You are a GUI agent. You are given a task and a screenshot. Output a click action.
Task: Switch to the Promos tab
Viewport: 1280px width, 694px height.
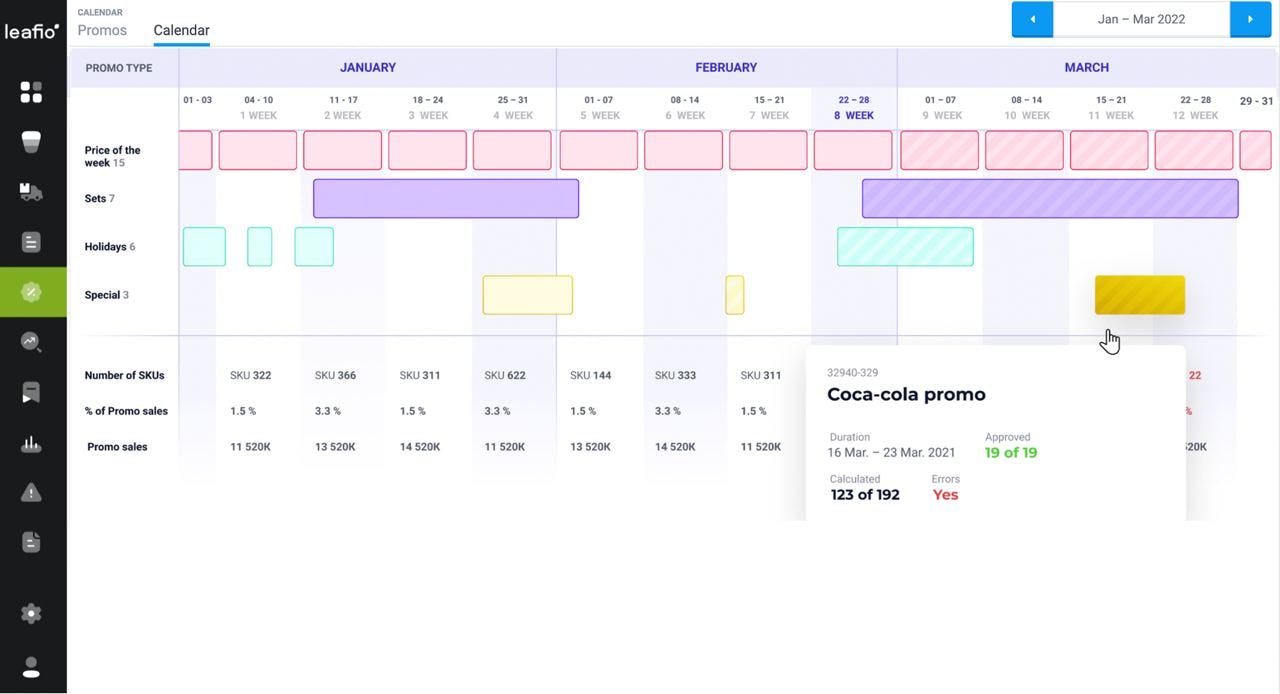coord(102,30)
